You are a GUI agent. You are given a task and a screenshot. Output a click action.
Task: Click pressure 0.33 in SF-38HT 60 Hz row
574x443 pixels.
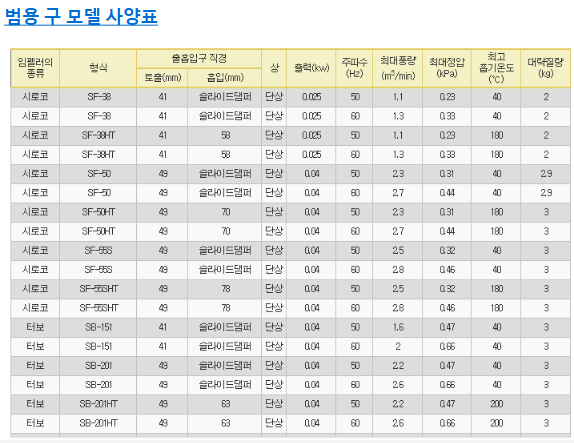(447, 155)
